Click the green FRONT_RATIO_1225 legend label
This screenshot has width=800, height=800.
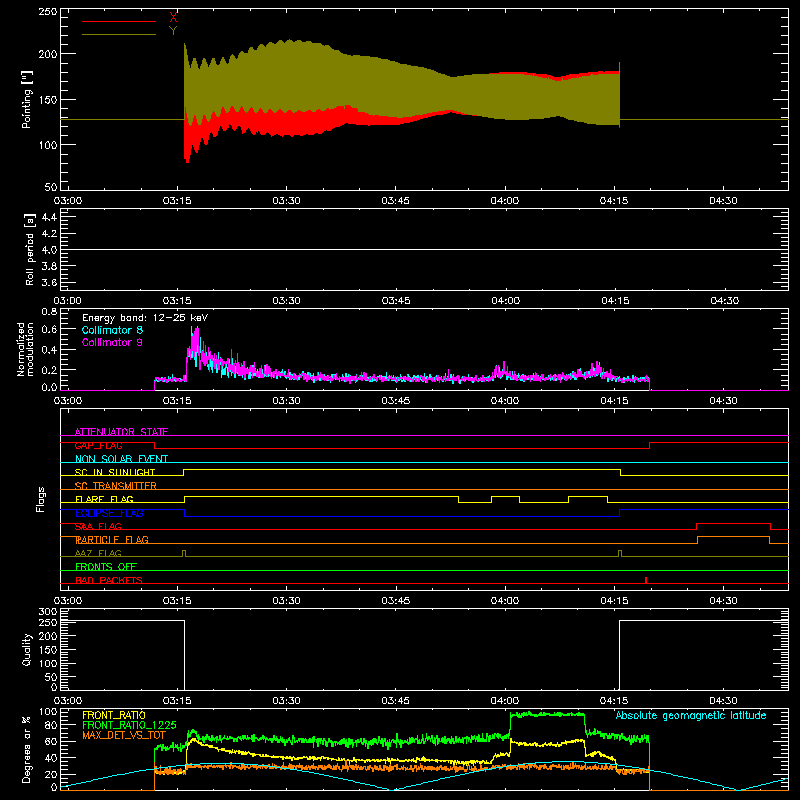(130, 725)
